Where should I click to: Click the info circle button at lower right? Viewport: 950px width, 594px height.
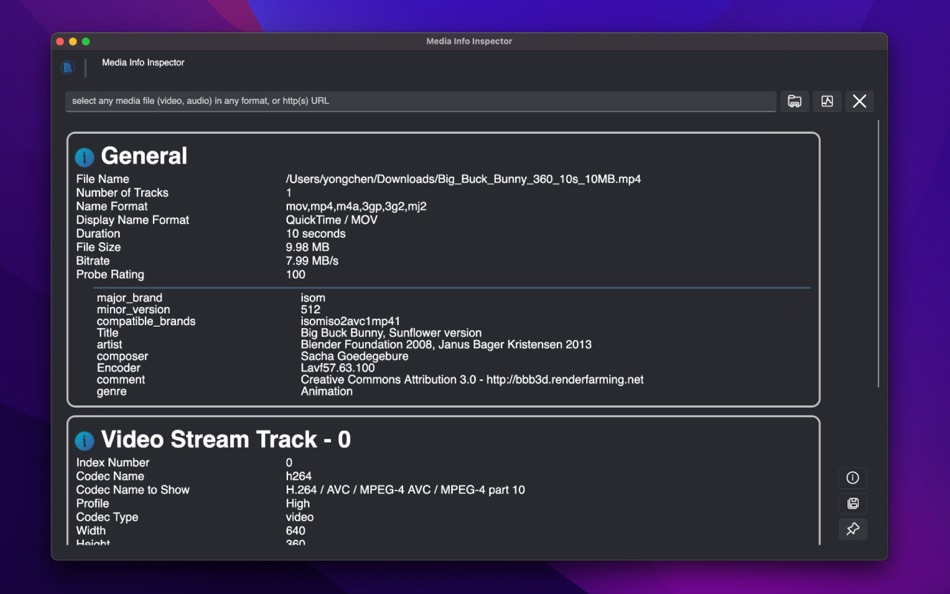[x=852, y=478]
